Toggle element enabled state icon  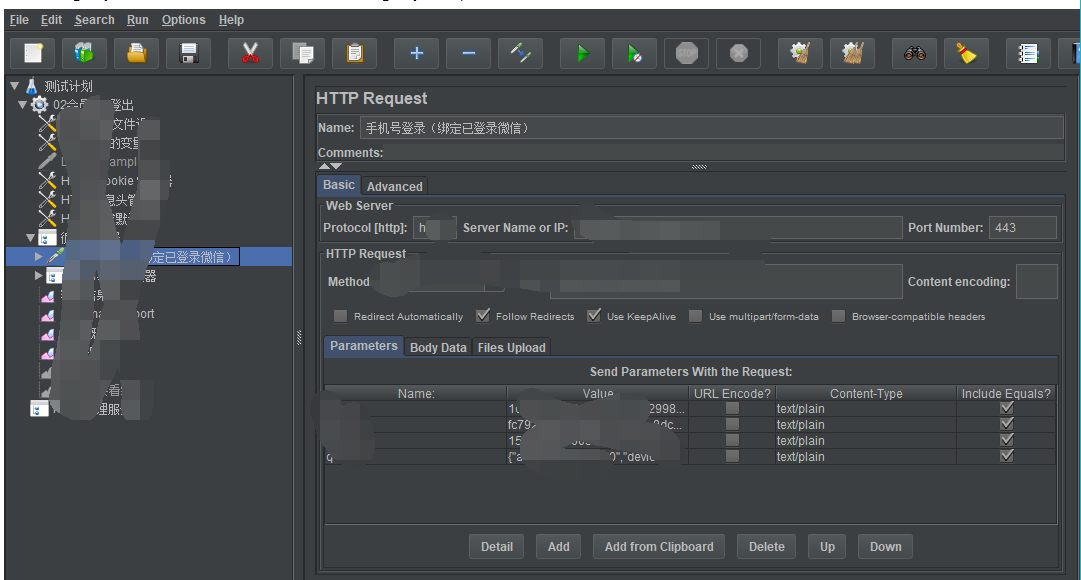click(x=521, y=53)
